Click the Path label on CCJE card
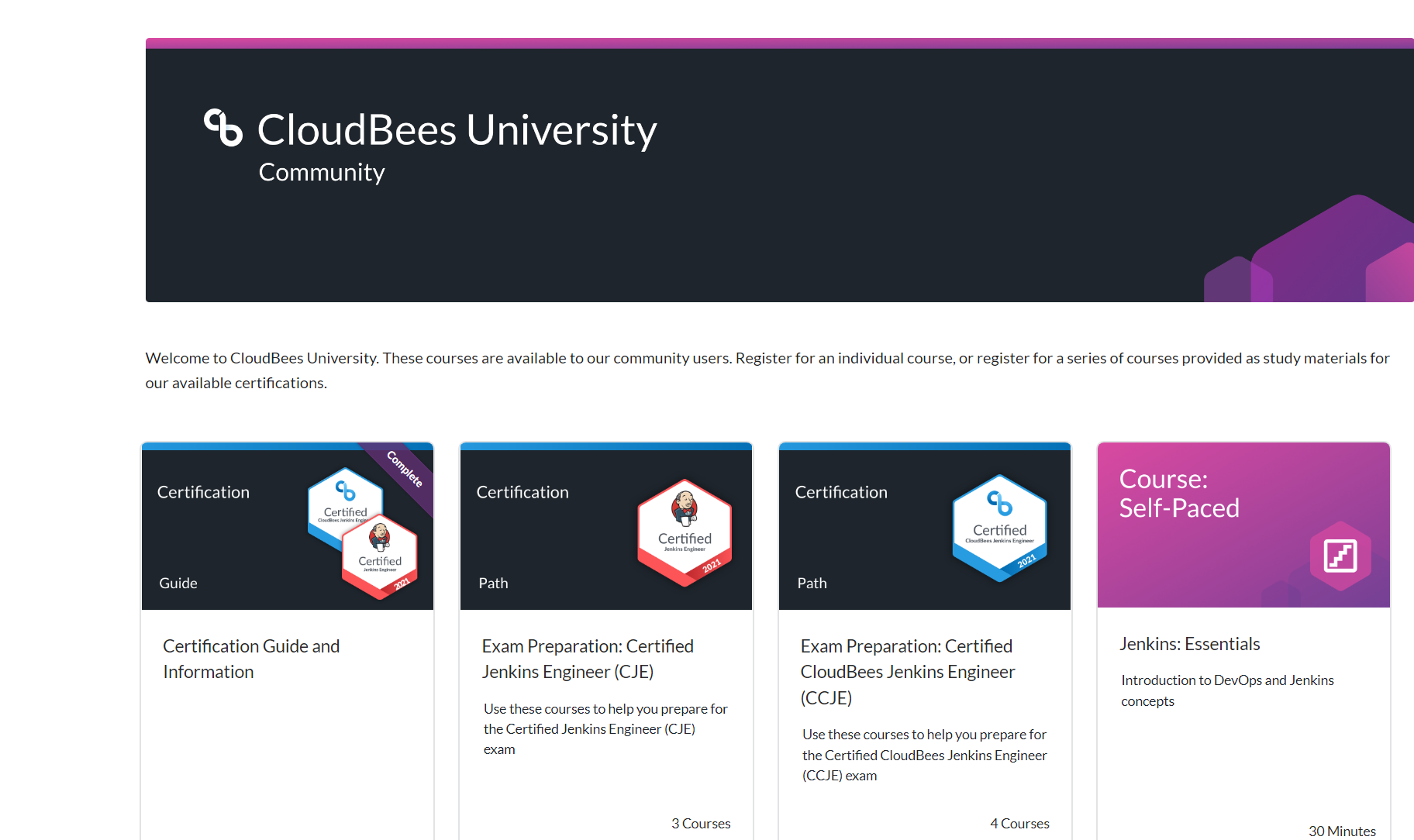The height and width of the screenshot is (840, 1414). coord(812,583)
